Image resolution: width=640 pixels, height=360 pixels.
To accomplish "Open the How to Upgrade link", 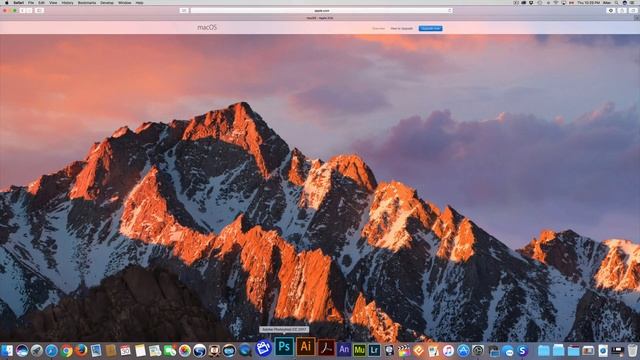I will tap(402, 28).
